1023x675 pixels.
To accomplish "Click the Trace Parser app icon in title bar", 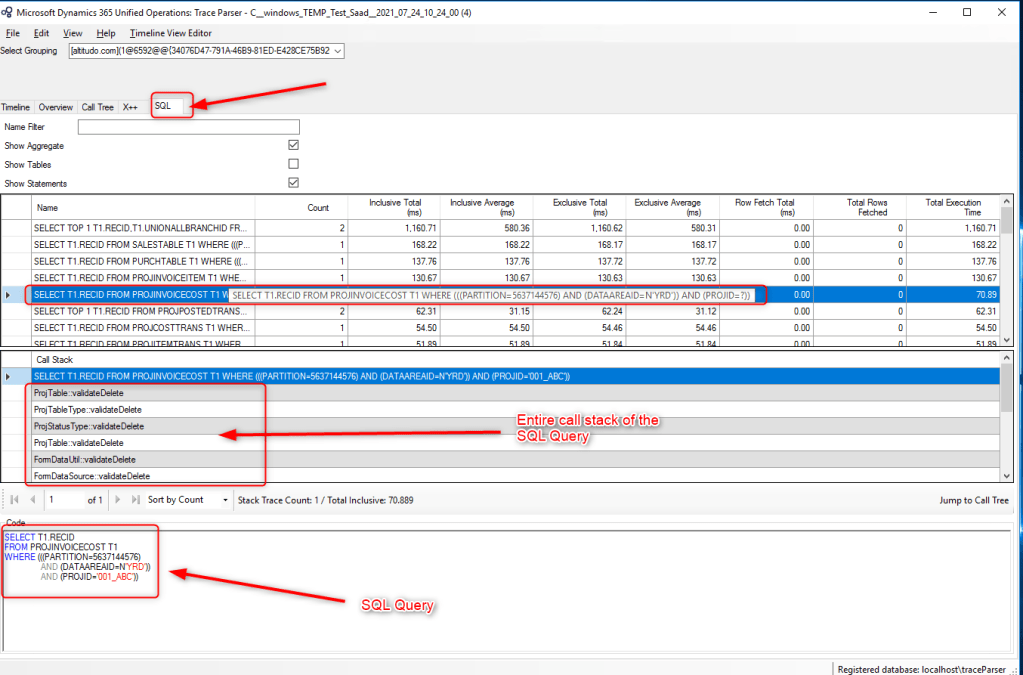I will click(9, 12).
